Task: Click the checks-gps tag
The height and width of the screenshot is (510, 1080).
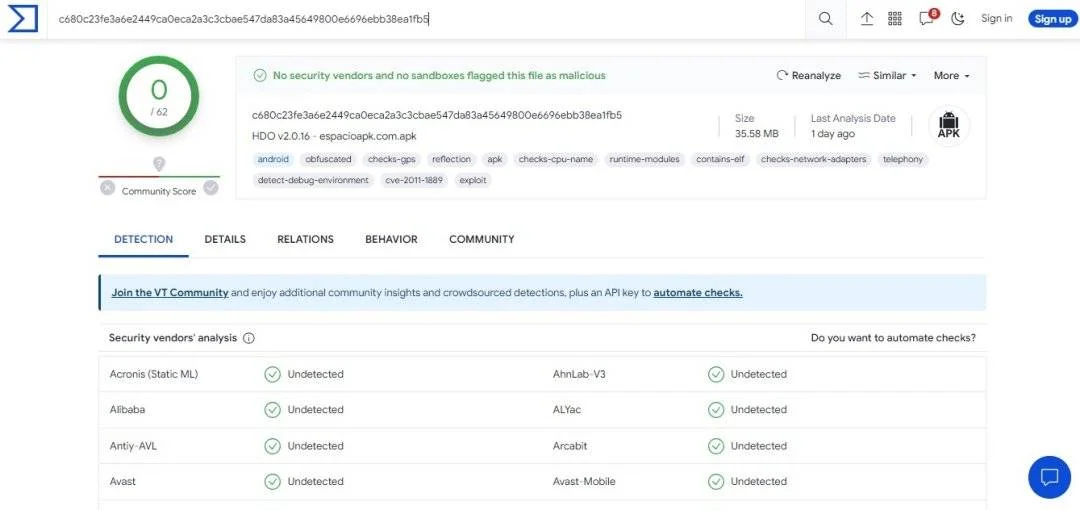Action: click(392, 159)
